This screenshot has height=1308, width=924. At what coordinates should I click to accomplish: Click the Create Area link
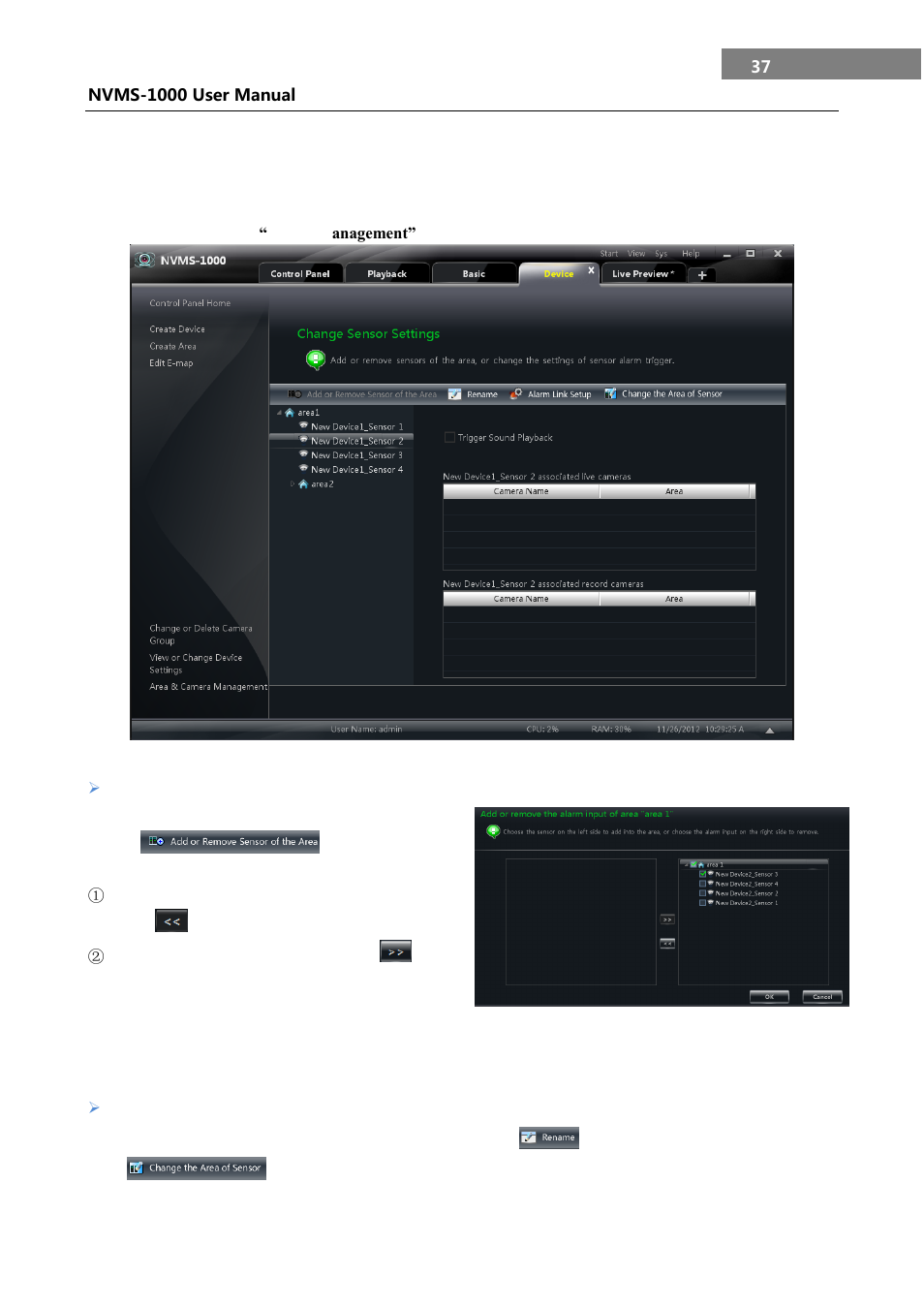(x=172, y=346)
